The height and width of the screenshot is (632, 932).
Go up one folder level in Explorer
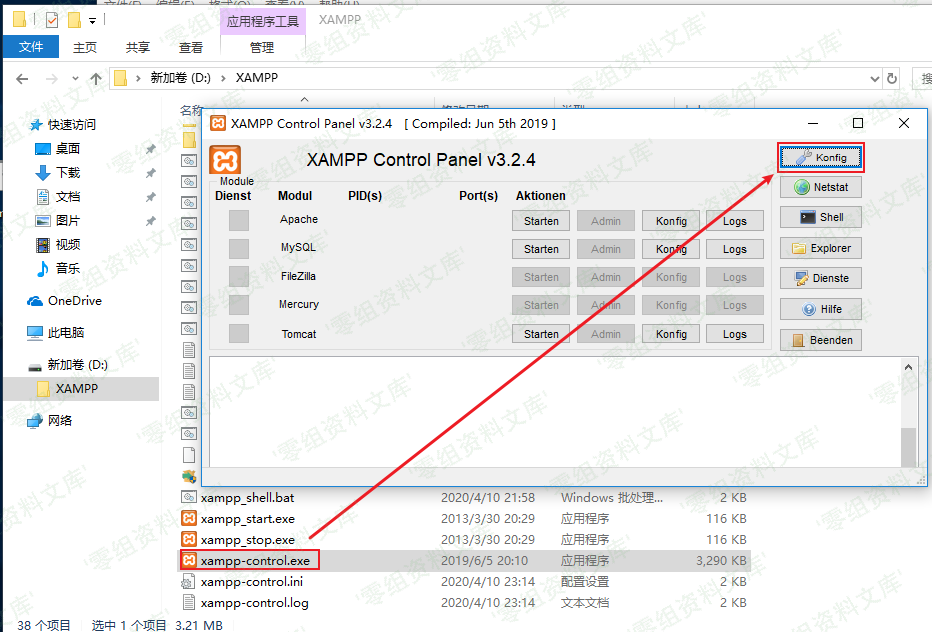pos(96,78)
